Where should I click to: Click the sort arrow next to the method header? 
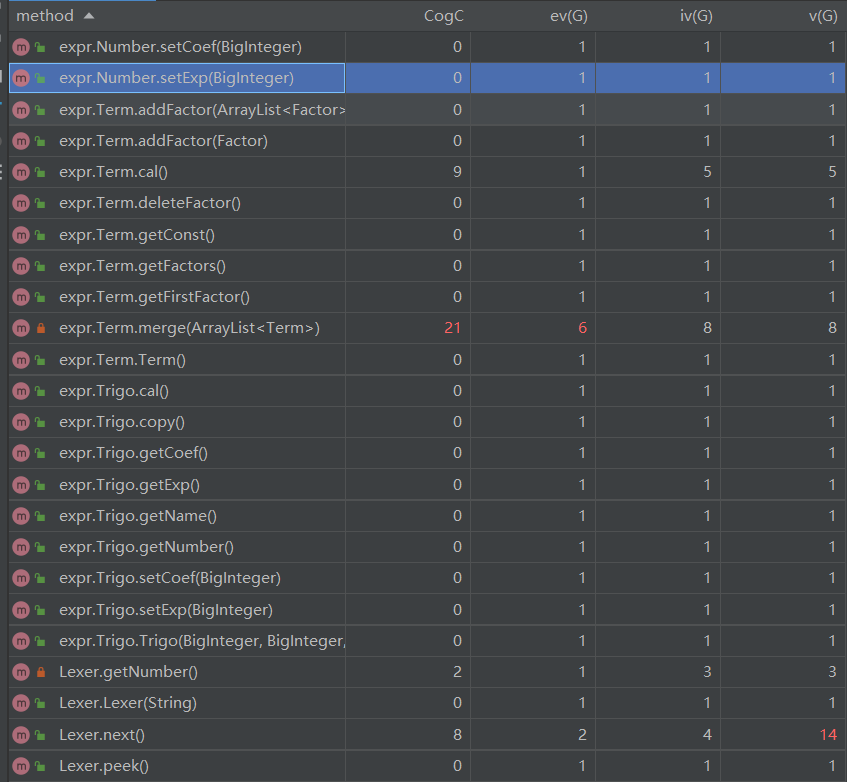click(x=89, y=16)
